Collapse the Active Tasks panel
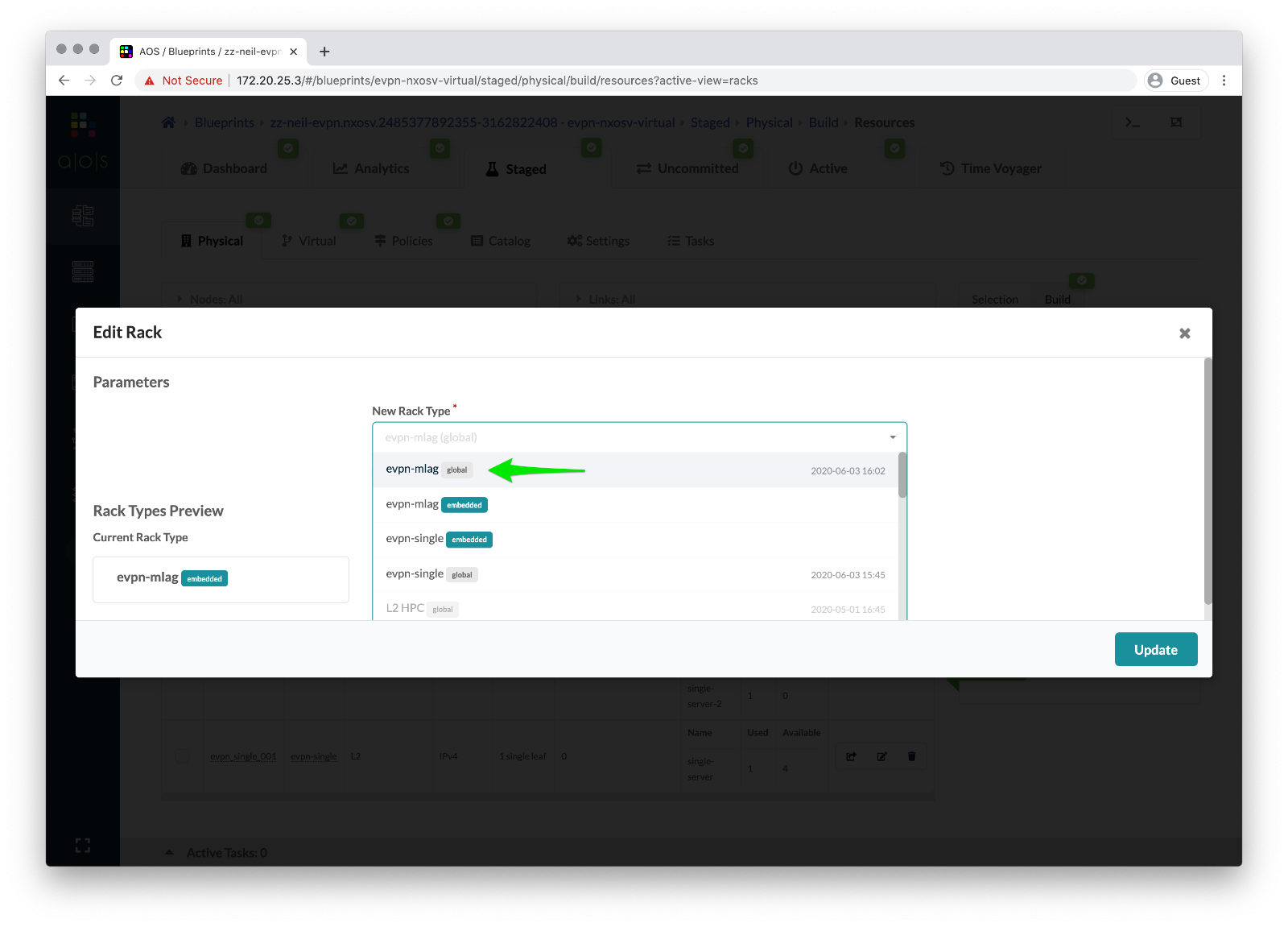Screen dimensions: 1288x927 [x=170, y=852]
